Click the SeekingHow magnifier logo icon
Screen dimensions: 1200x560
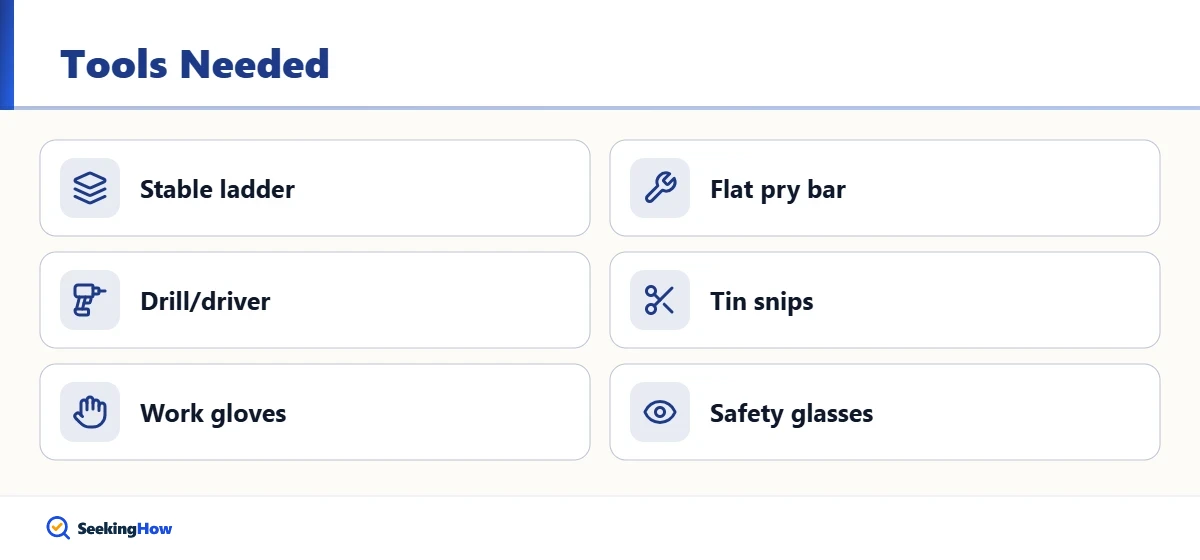click(58, 528)
